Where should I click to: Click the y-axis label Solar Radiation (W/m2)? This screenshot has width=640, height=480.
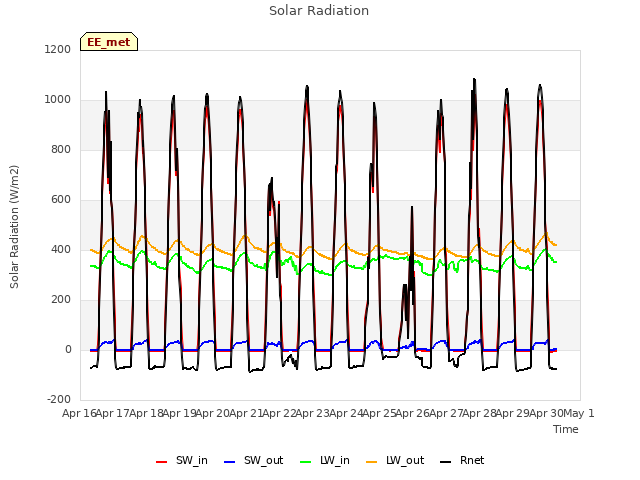tap(14, 227)
